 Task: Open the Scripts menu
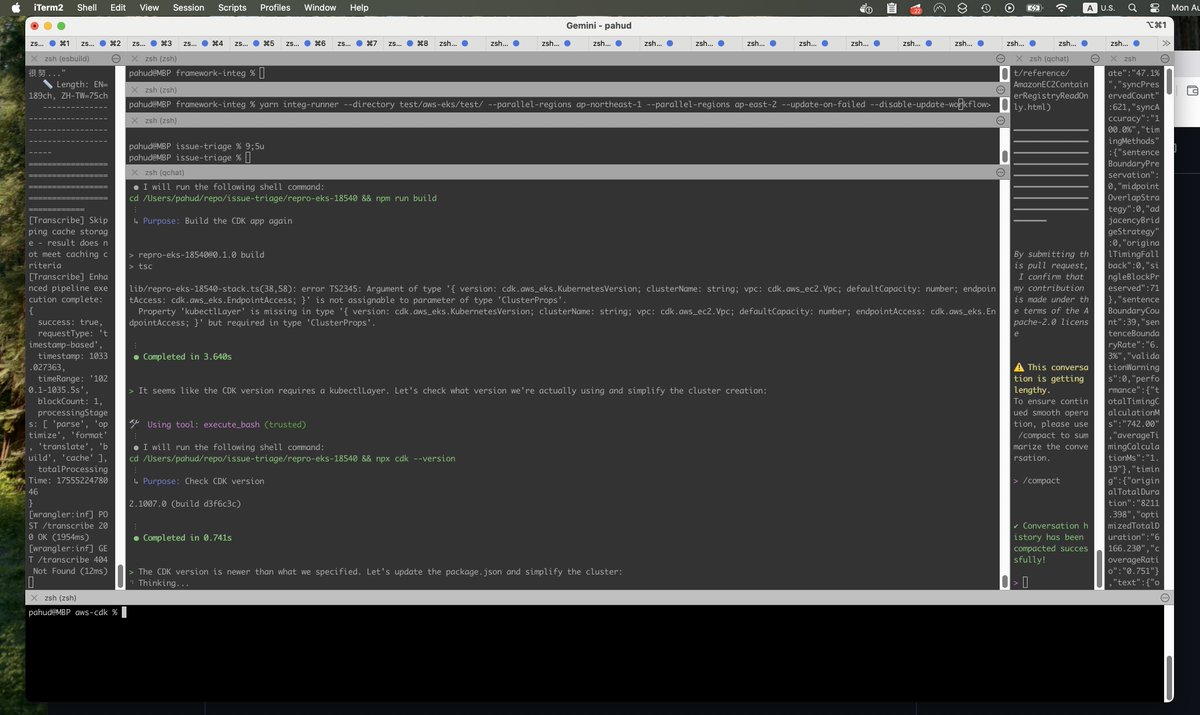pos(232,7)
